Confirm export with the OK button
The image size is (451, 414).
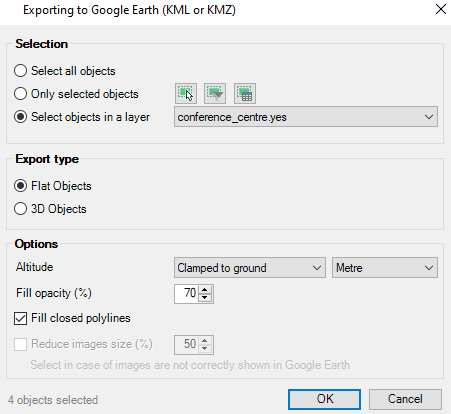coord(324,399)
